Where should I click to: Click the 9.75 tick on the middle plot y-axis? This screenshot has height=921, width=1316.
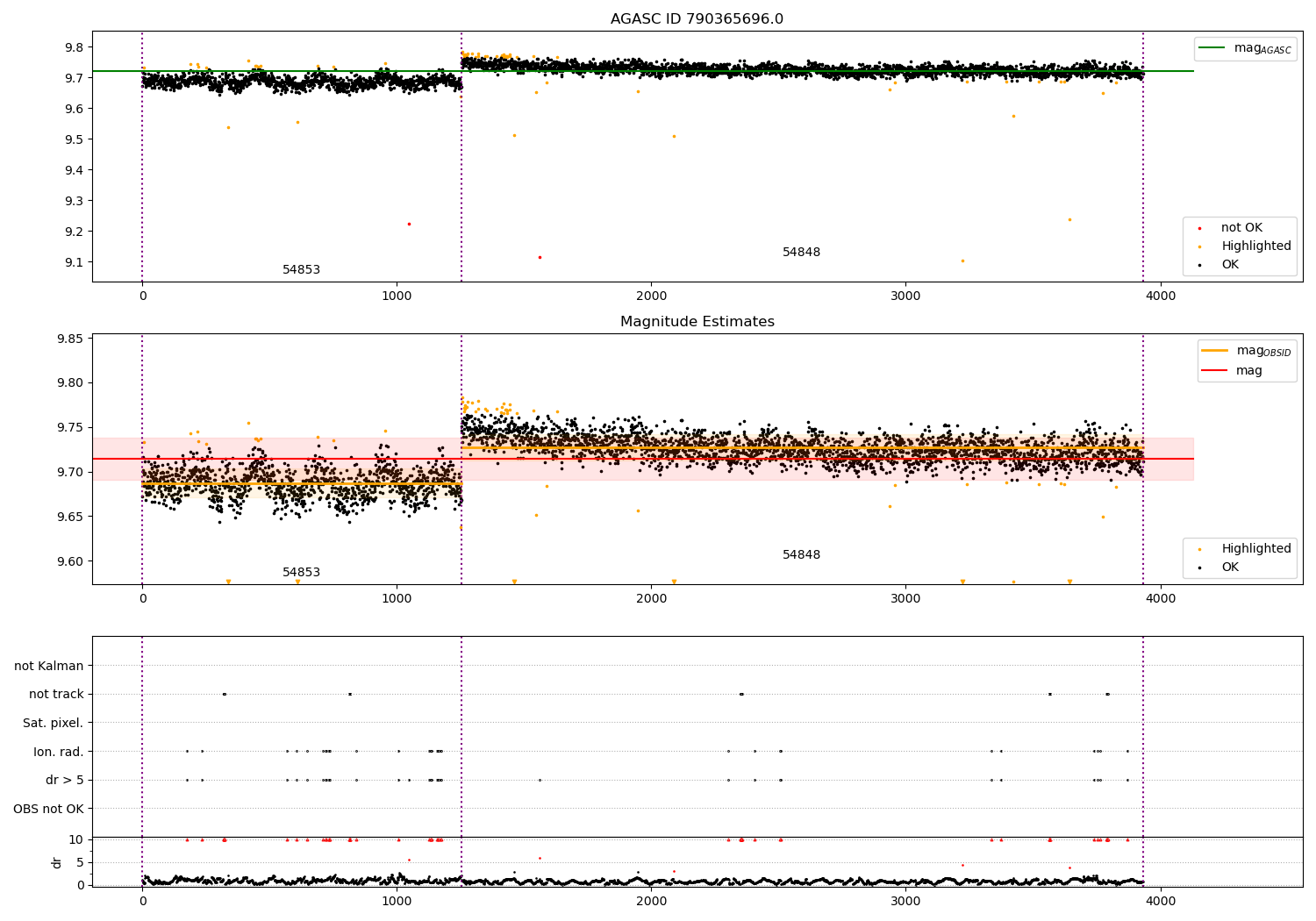coord(70,428)
